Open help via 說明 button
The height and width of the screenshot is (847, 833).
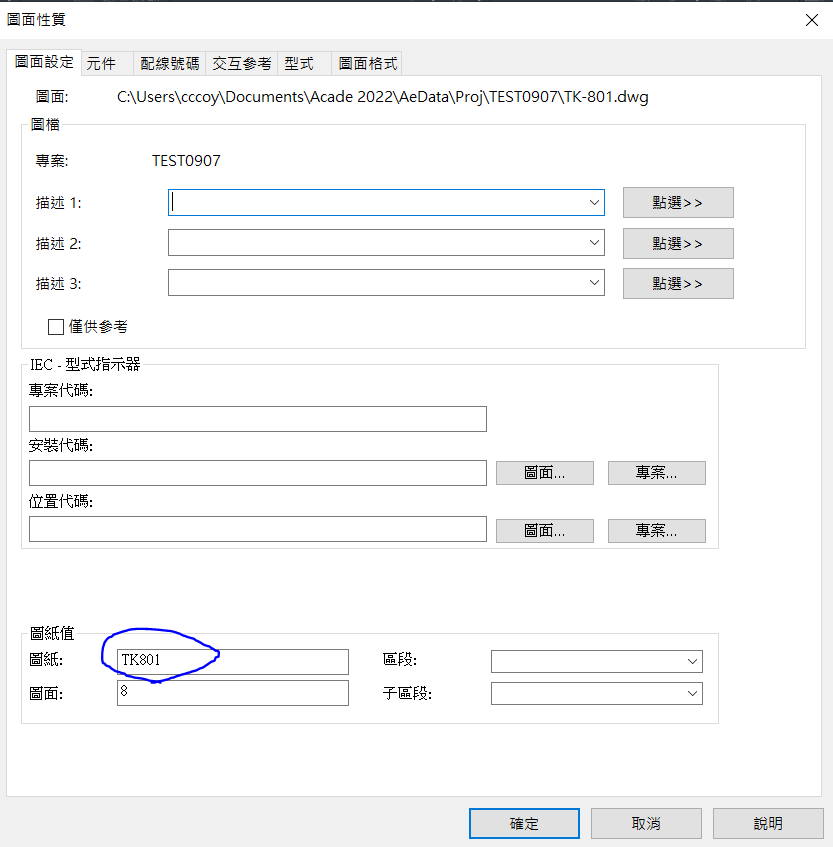[x=768, y=823]
